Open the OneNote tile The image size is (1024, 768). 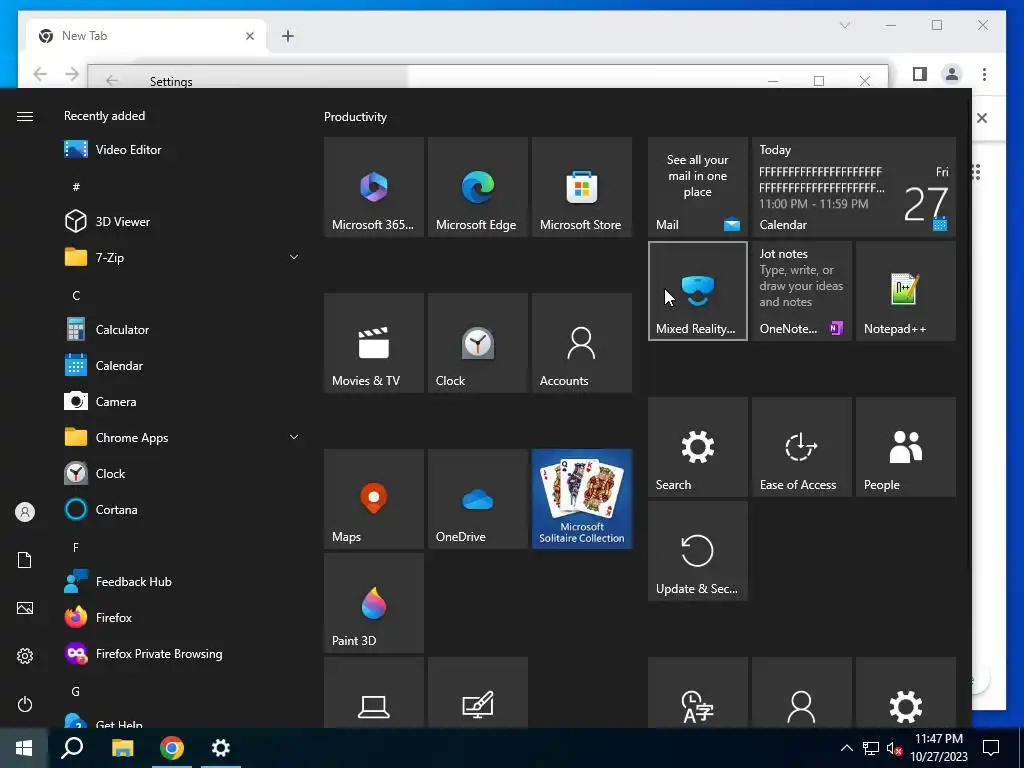(801, 291)
